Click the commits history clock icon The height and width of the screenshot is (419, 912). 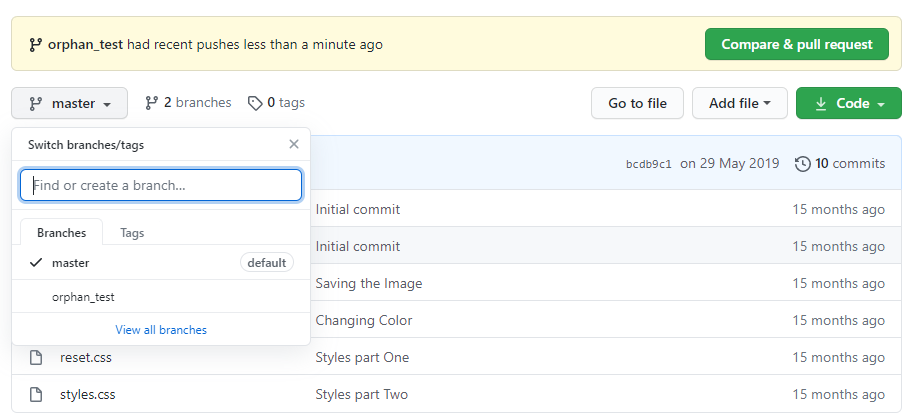point(802,164)
